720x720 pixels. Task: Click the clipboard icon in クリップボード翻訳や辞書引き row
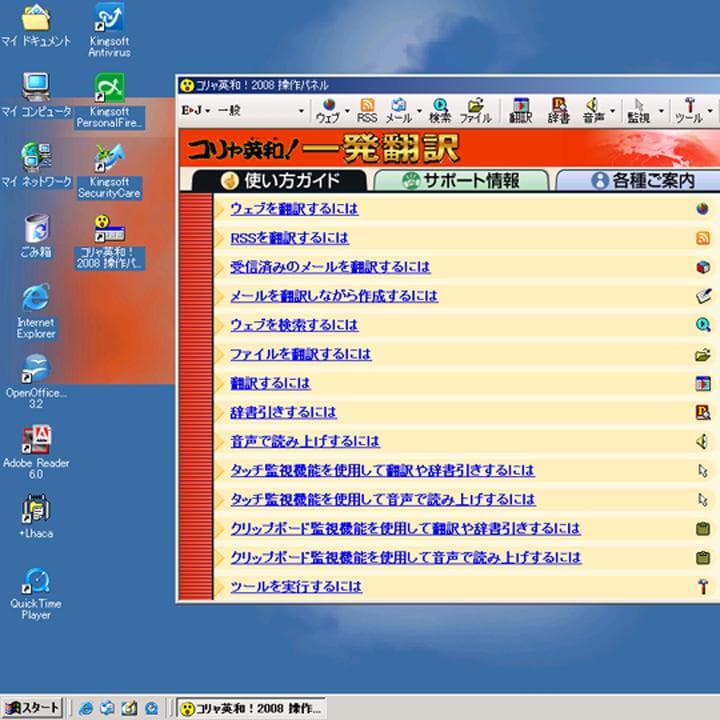click(703, 529)
